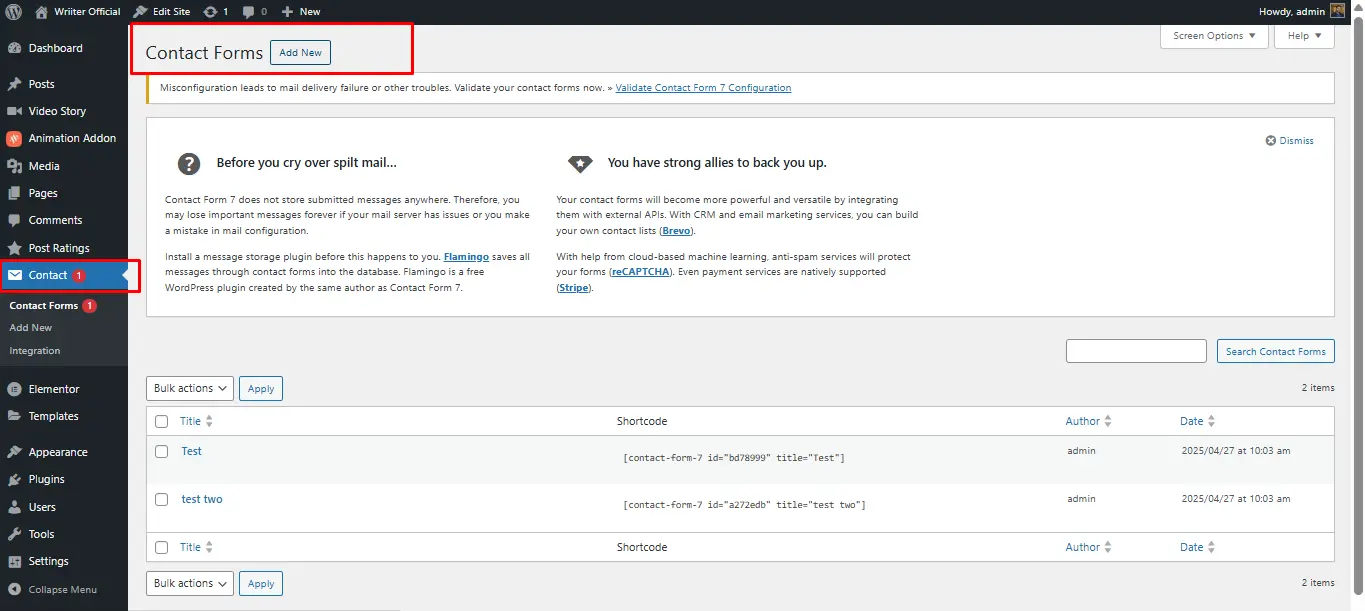Viewport: 1365px width, 611px height.
Task: Click the Elementor icon in sidebar
Action: tap(14, 389)
